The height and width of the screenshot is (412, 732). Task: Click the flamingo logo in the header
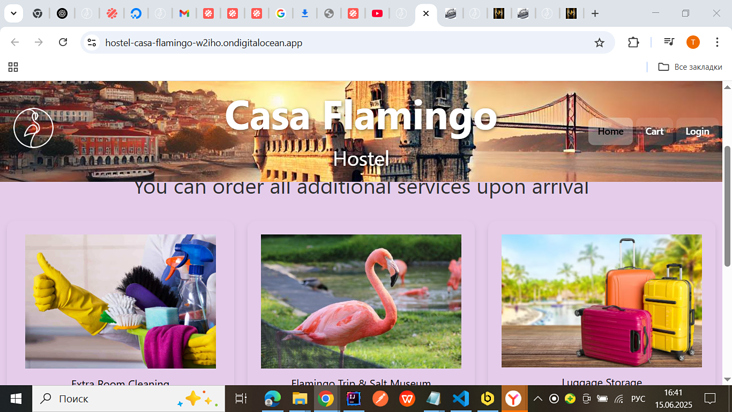pyautogui.click(x=33, y=128)
